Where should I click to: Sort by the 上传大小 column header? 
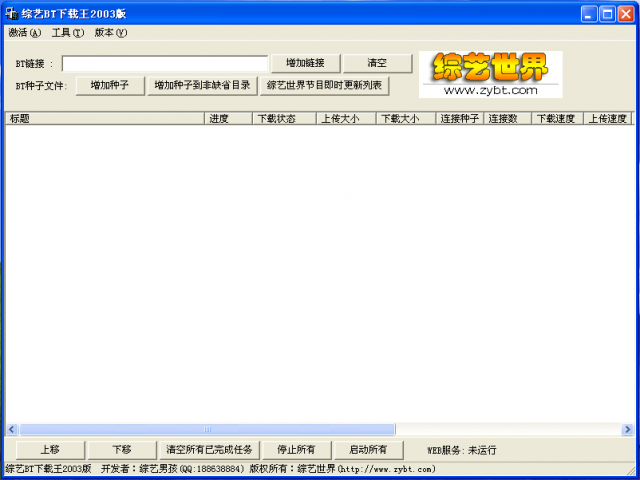[346, 119]
